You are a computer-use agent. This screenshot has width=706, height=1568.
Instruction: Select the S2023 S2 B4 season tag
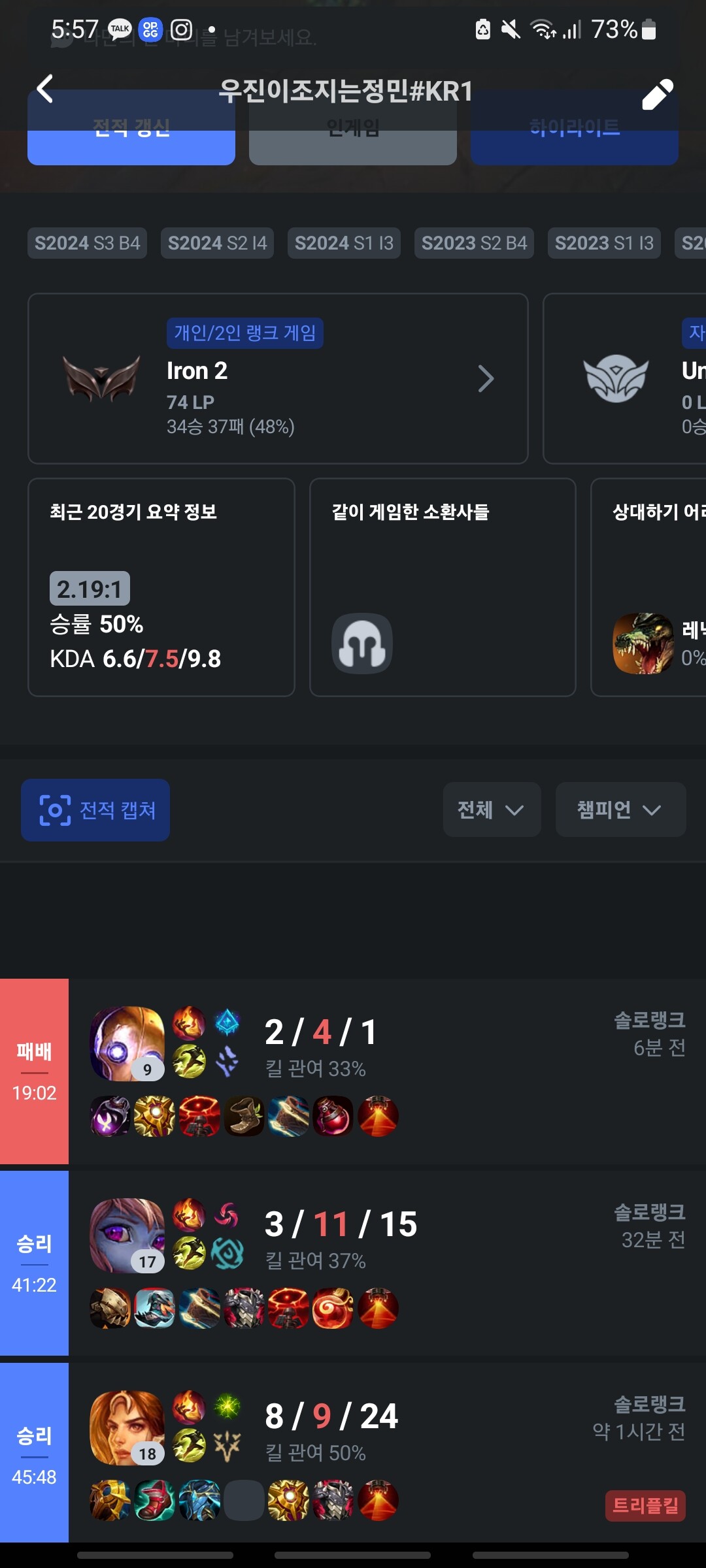[x=474, y=243]
